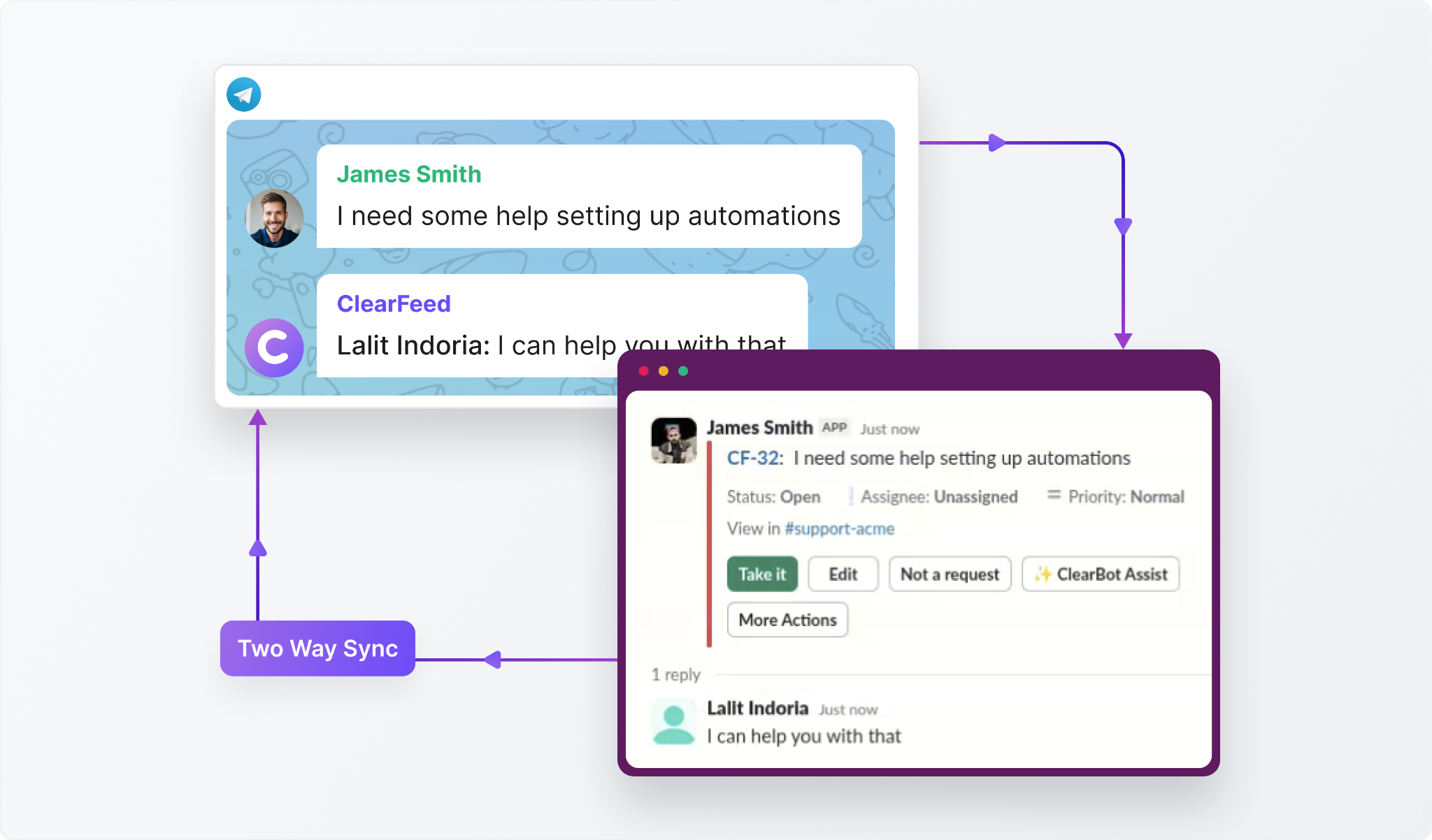Click the APP badge next to James Smith
This screenshot has height=840, width=1432.
pos(835,427)
